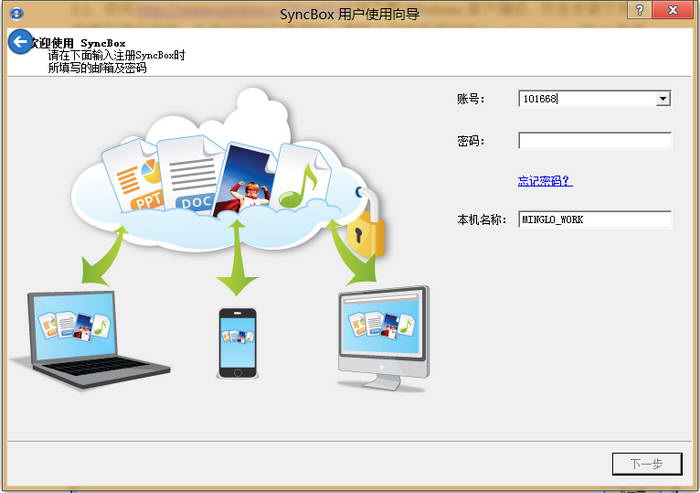Open the 忘记密码？ forgot password link
Image resolution: width=700 pixels, height=493 pixels.
[x=545, y=181]
